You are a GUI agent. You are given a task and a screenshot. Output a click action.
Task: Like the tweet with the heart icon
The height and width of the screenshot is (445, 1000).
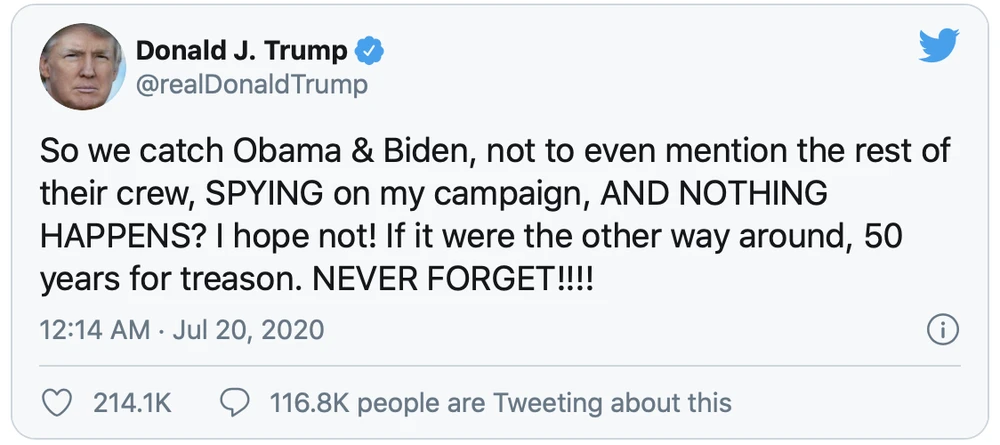(x=60, y=403)
